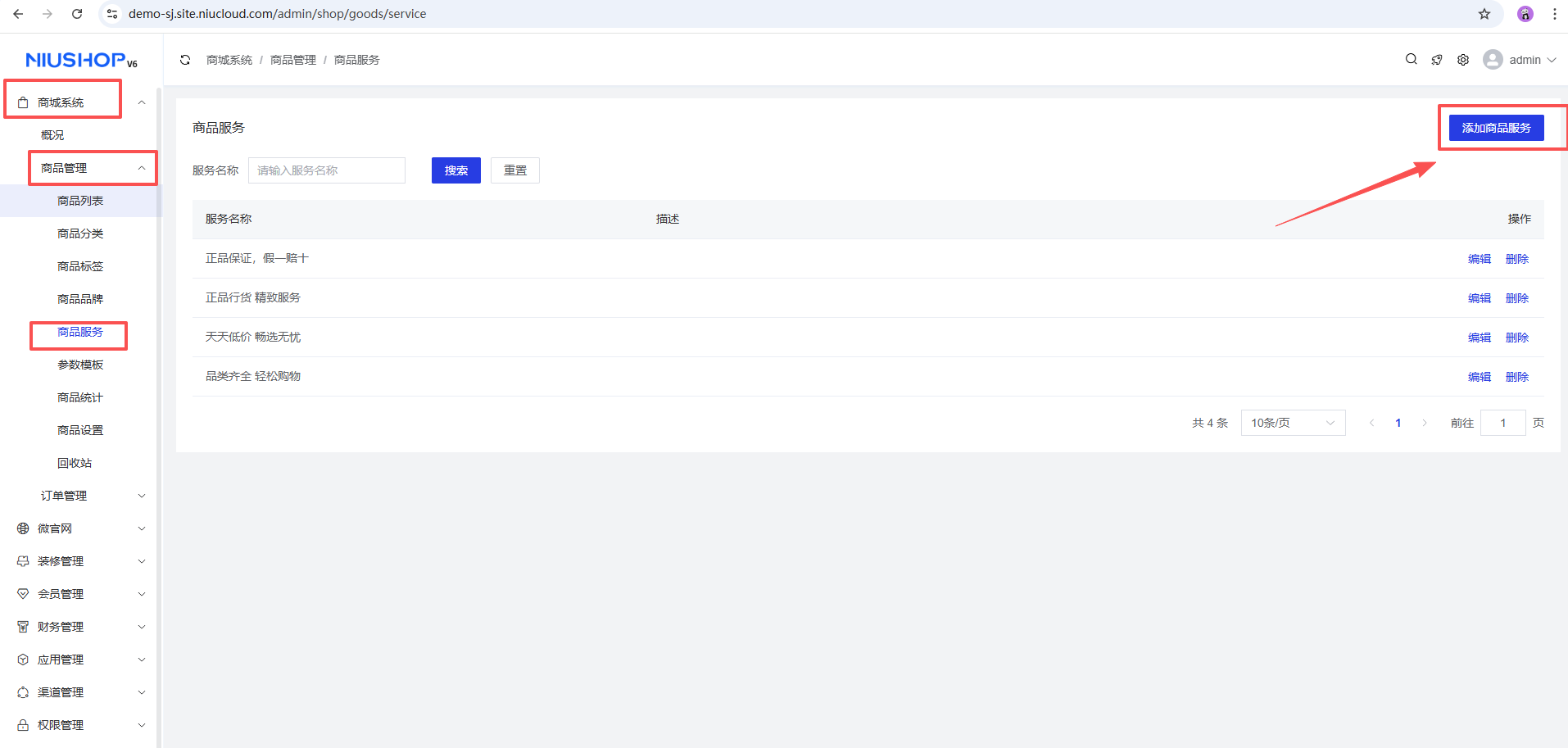1568x748 pixels.
Task: Open the browser profile avatar
Action: pyautogui.click(x=1525, y=14)
